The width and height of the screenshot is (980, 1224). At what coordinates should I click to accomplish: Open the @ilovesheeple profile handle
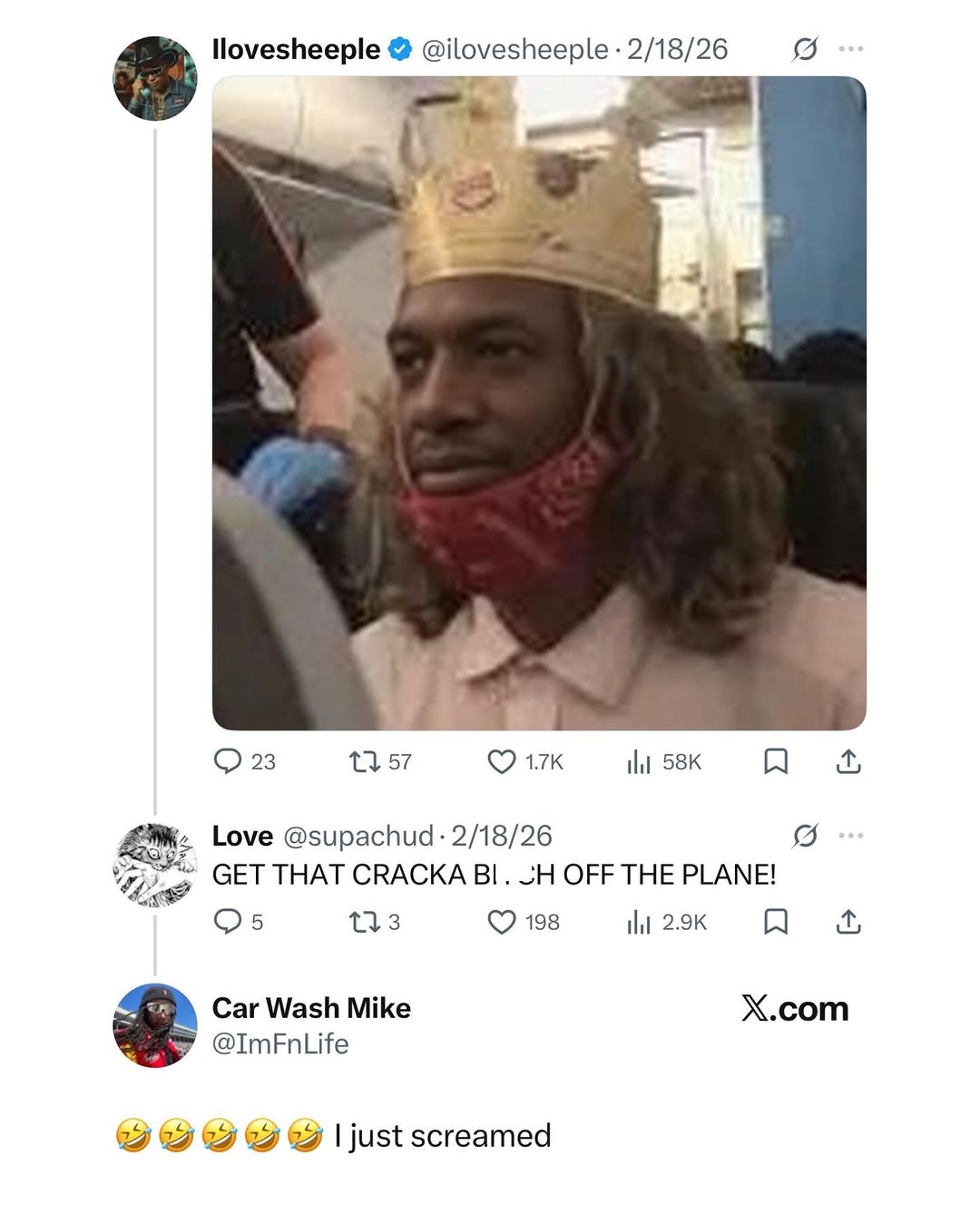514,49
